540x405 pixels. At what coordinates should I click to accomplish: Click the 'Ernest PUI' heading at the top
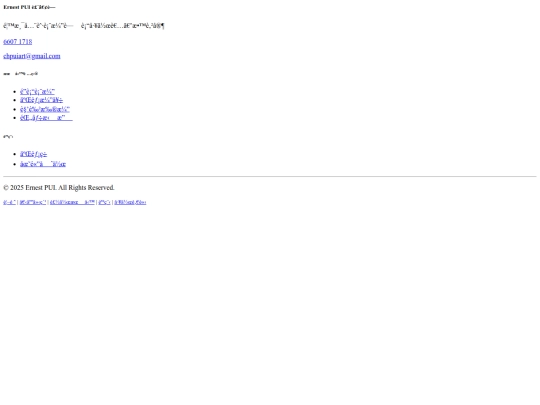coord(29,7)
